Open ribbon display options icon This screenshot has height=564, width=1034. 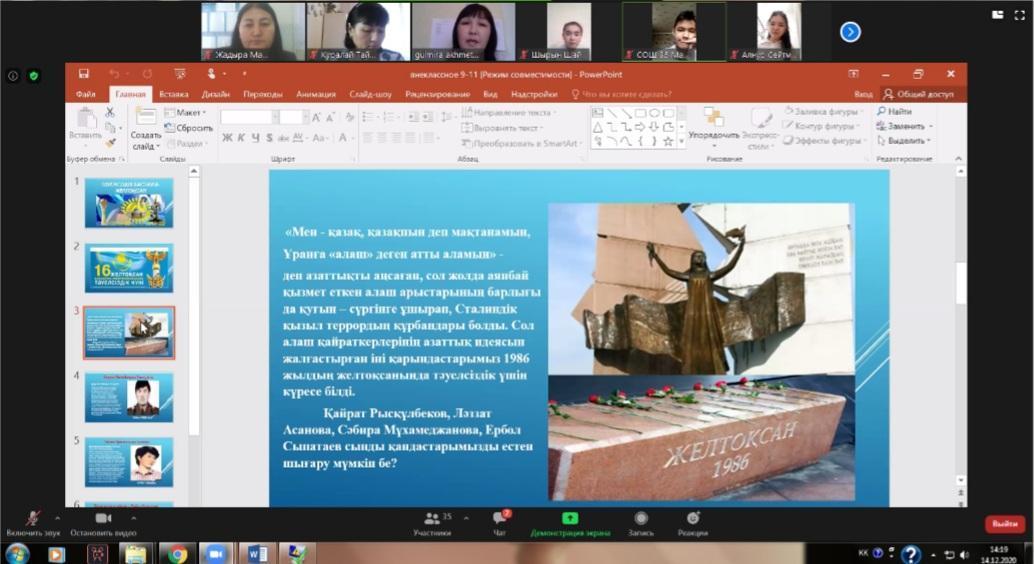pos(853,74)
